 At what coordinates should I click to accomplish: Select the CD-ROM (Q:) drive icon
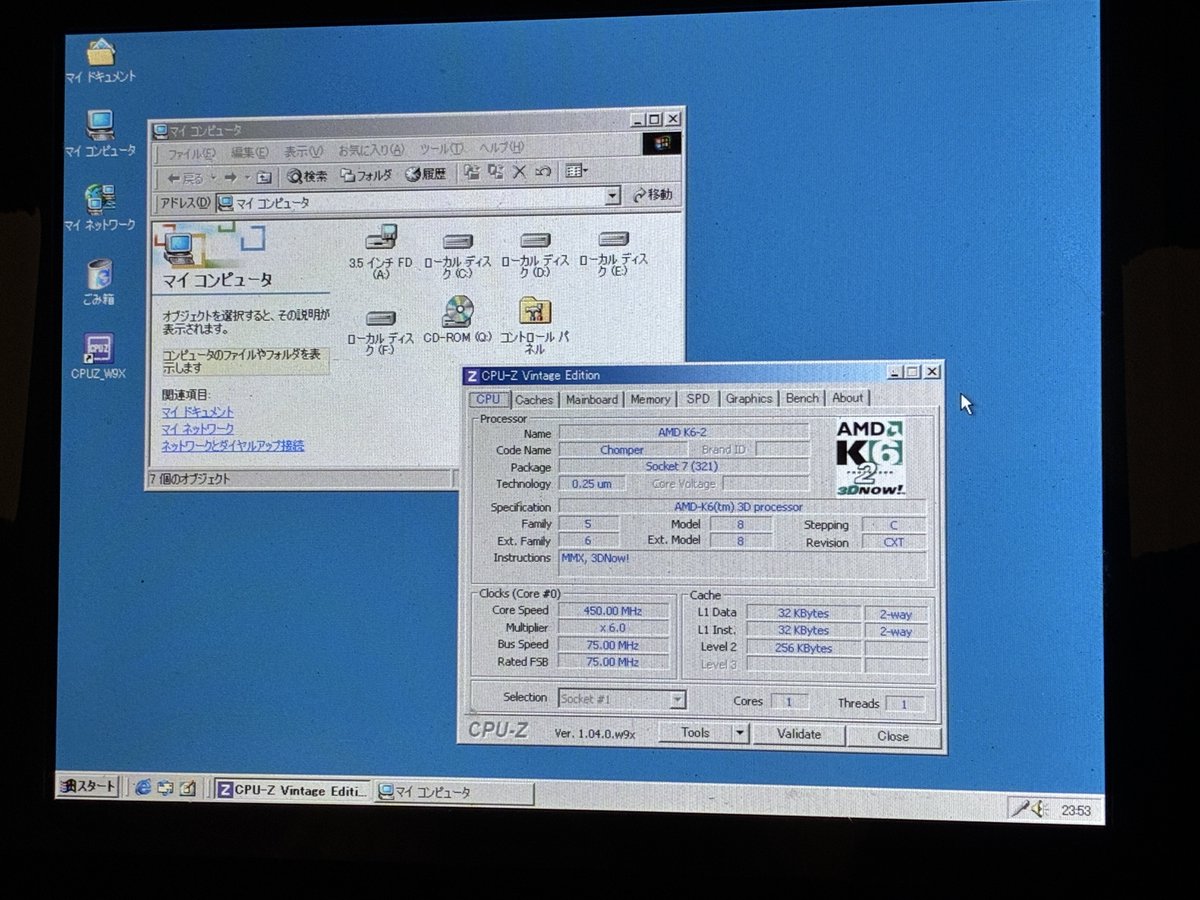458,321
